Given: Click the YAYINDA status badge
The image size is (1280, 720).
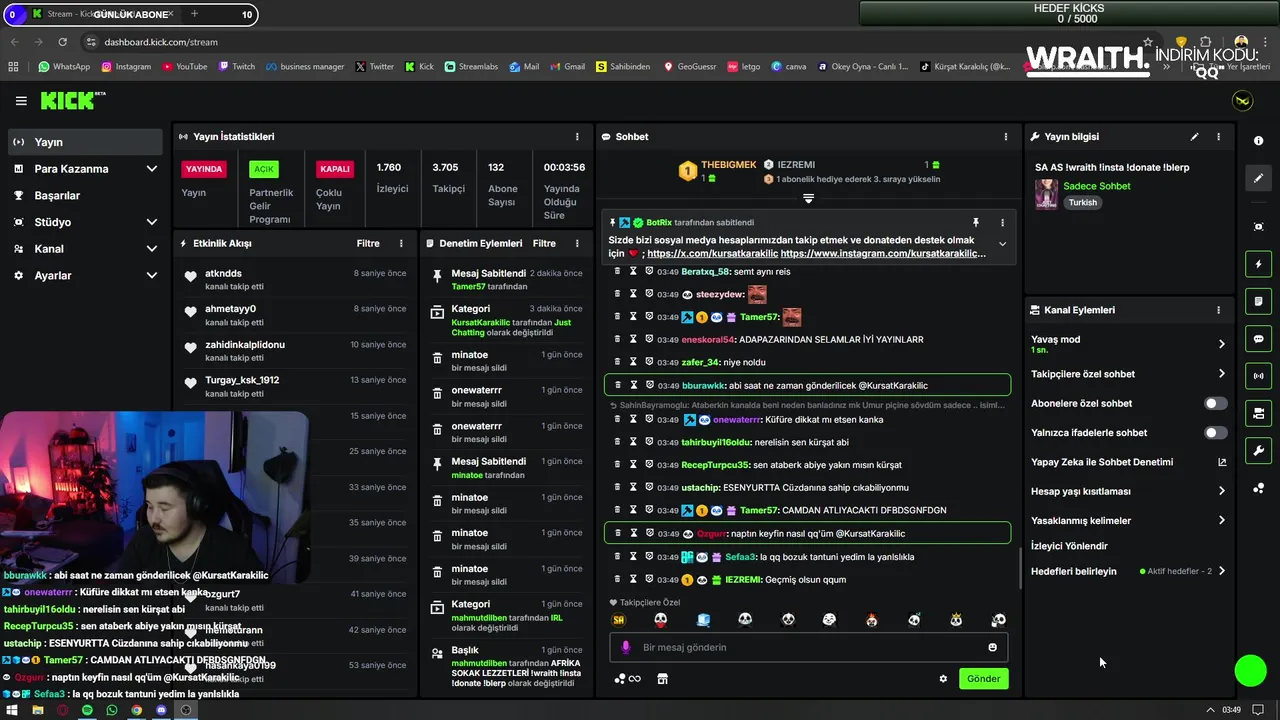Looking at the screenshot, I should point(204,169).
